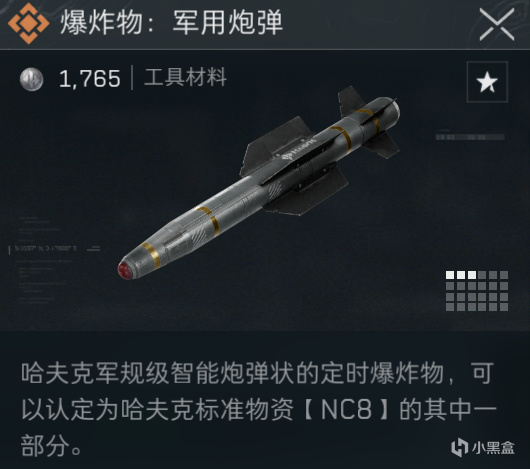Click the 小黑盒 watermark text
Viewport: 530px width, 469px height.
(493, 448)
